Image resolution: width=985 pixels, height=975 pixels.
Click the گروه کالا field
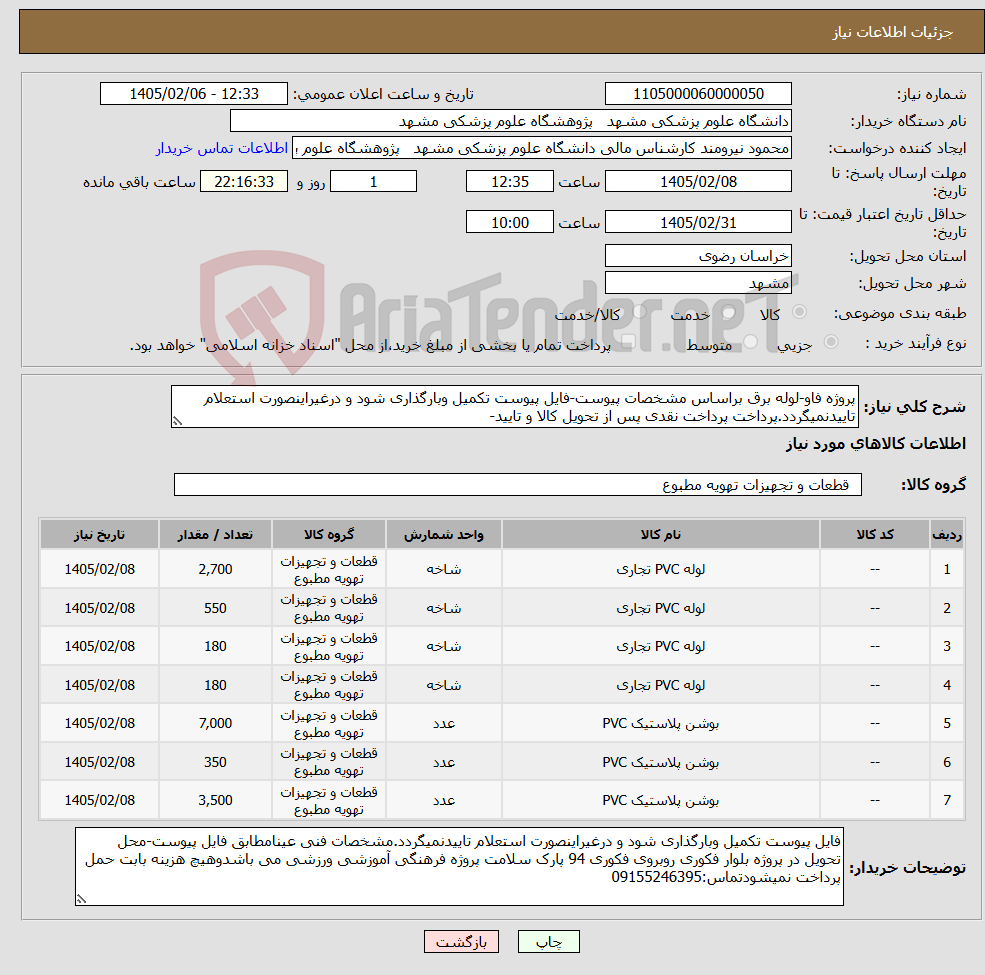point(518,484)
